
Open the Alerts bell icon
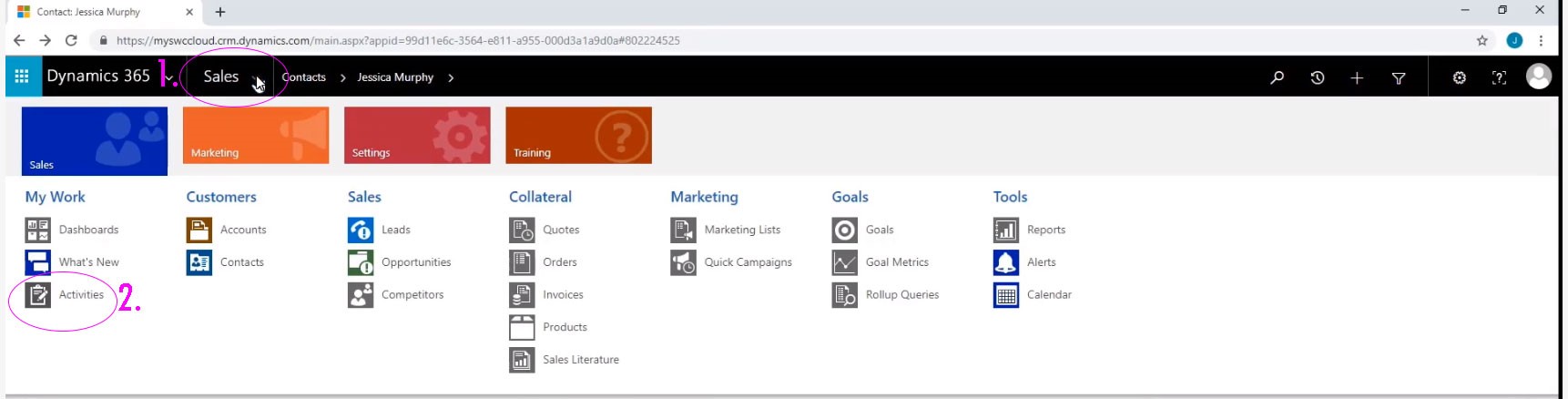coord(1006,262)
